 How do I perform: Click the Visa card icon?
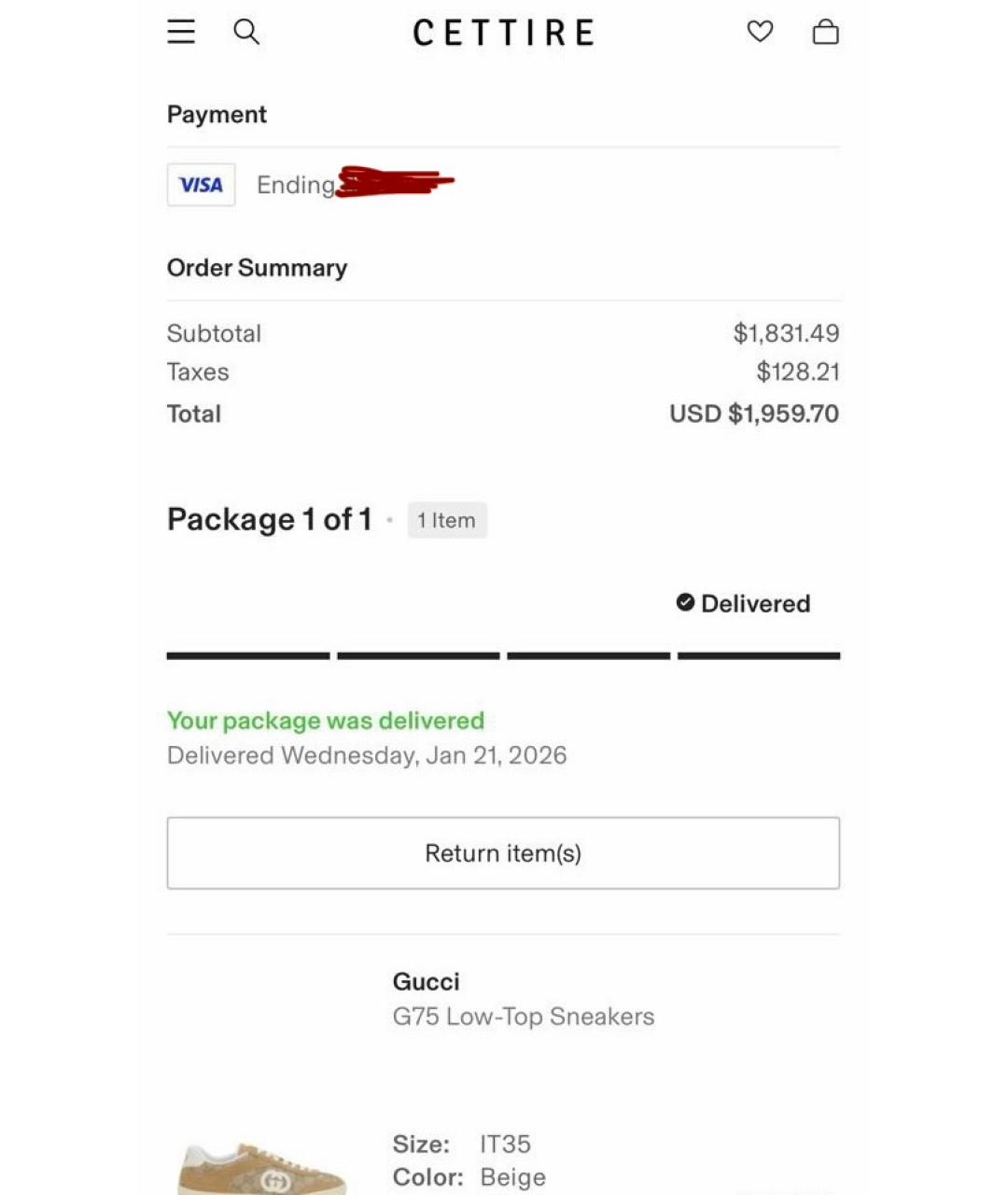201,185
